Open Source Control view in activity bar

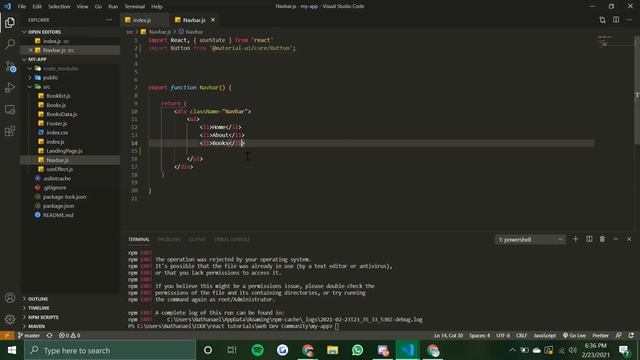(10, 66)
